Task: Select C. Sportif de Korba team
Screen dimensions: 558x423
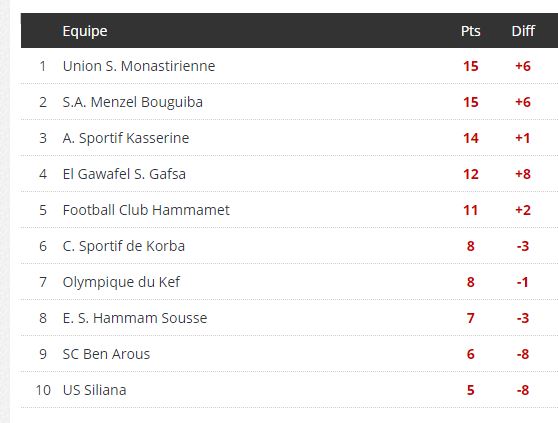Action: [x=123, y=246]
